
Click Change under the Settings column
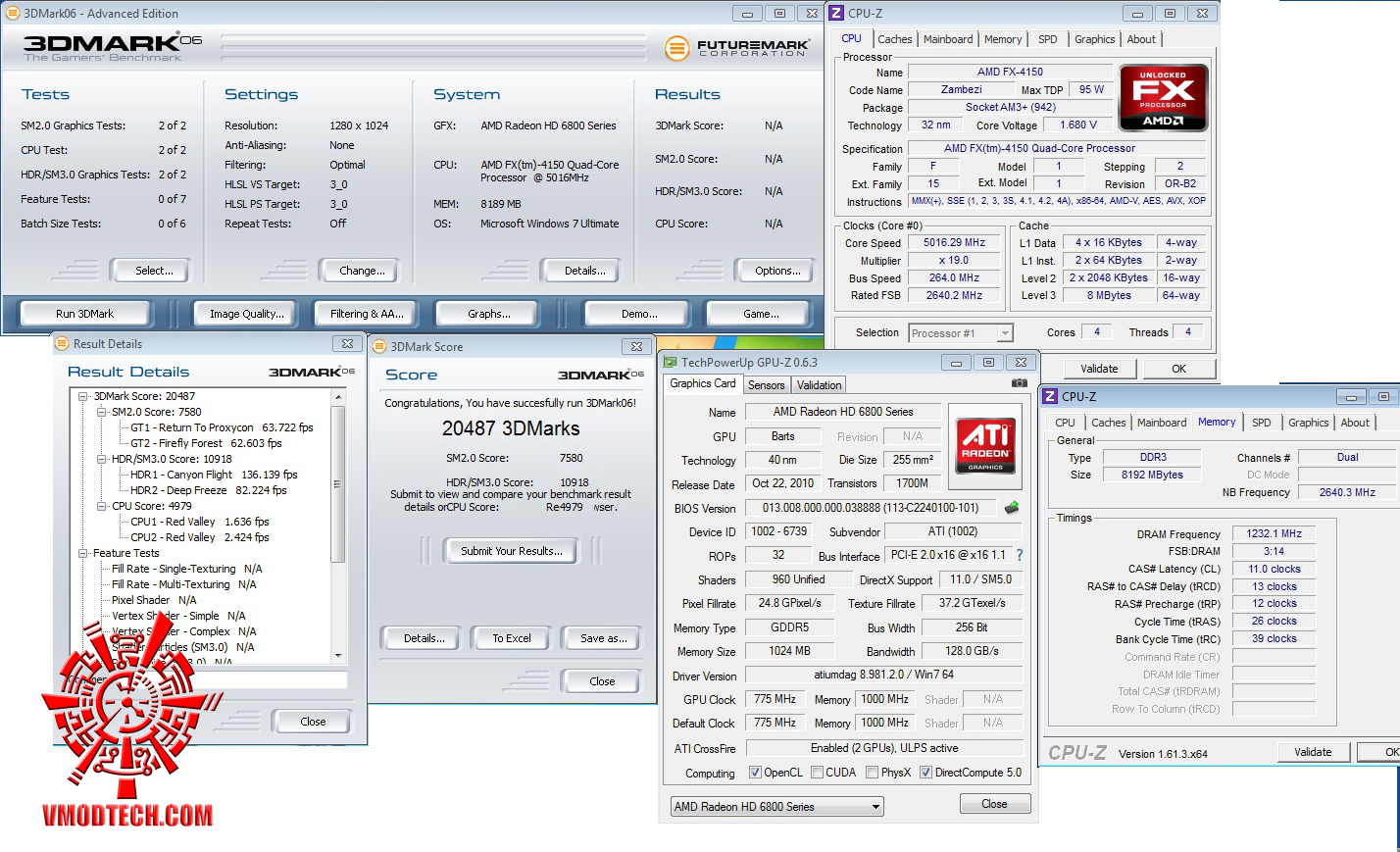point(359,271)
